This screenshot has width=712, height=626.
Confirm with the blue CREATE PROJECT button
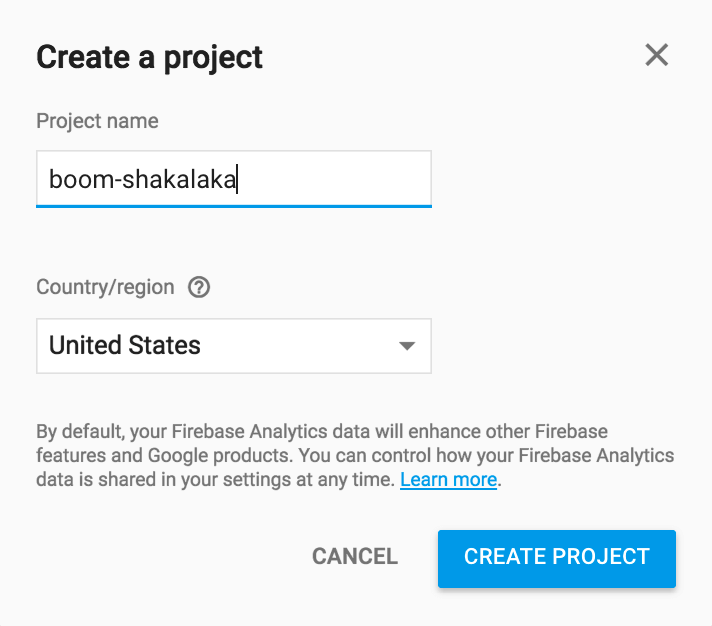[557, 559]
